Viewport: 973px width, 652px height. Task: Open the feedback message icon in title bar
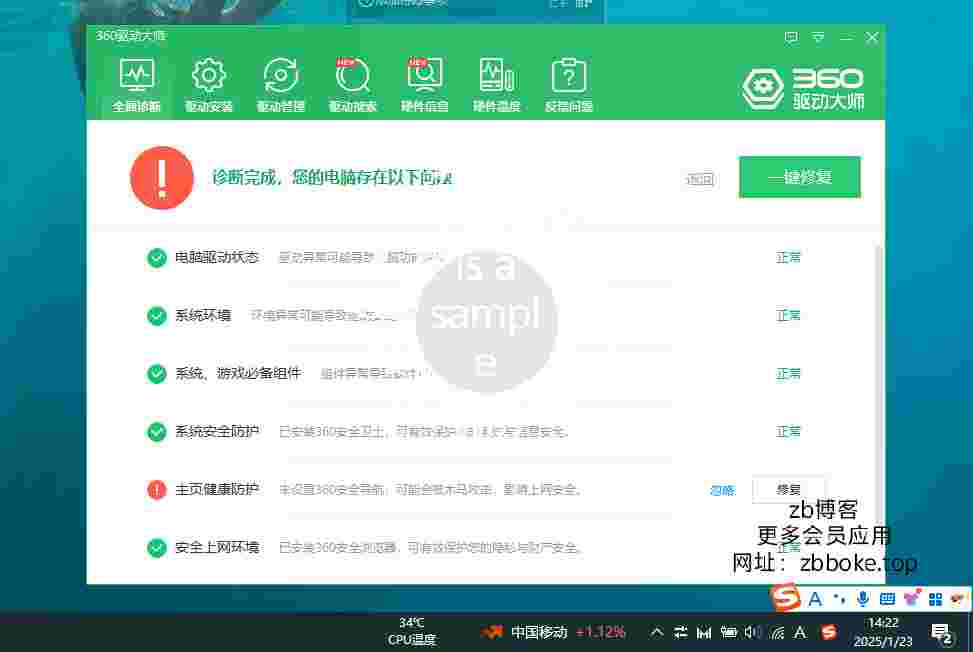791,37
